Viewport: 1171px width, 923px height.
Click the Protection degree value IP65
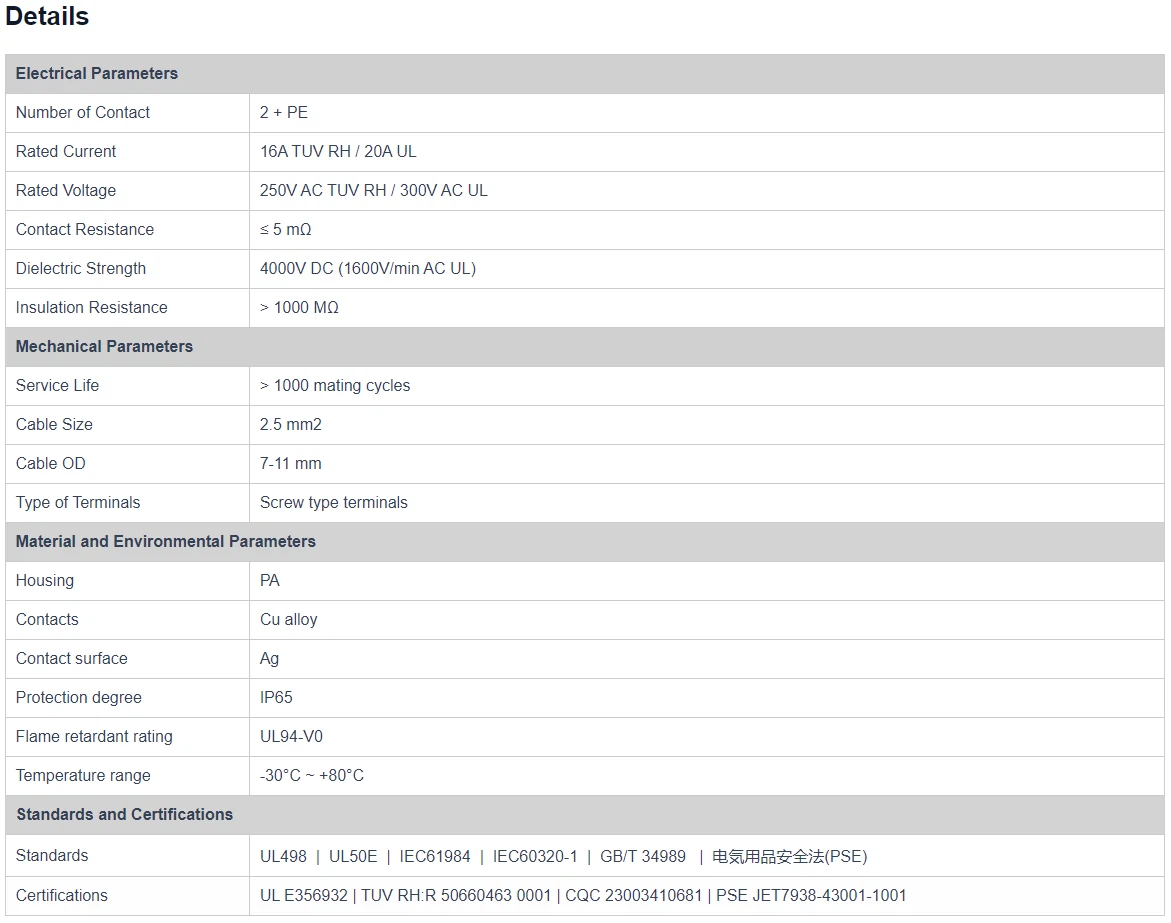coord(277,697)
